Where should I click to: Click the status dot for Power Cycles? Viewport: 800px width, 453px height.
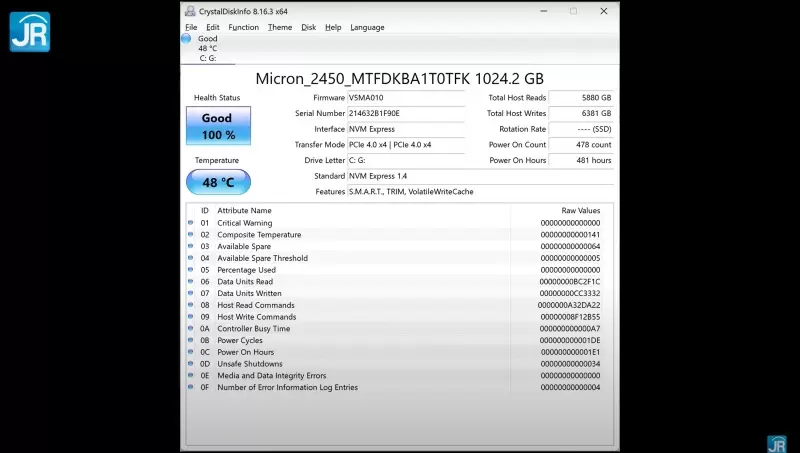point(191,340)
